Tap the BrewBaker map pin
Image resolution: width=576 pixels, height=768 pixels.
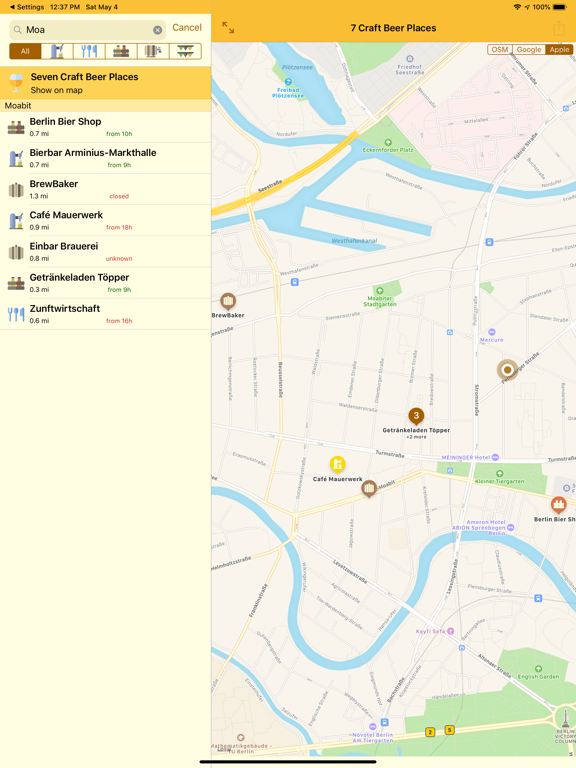tap(228, 301)
